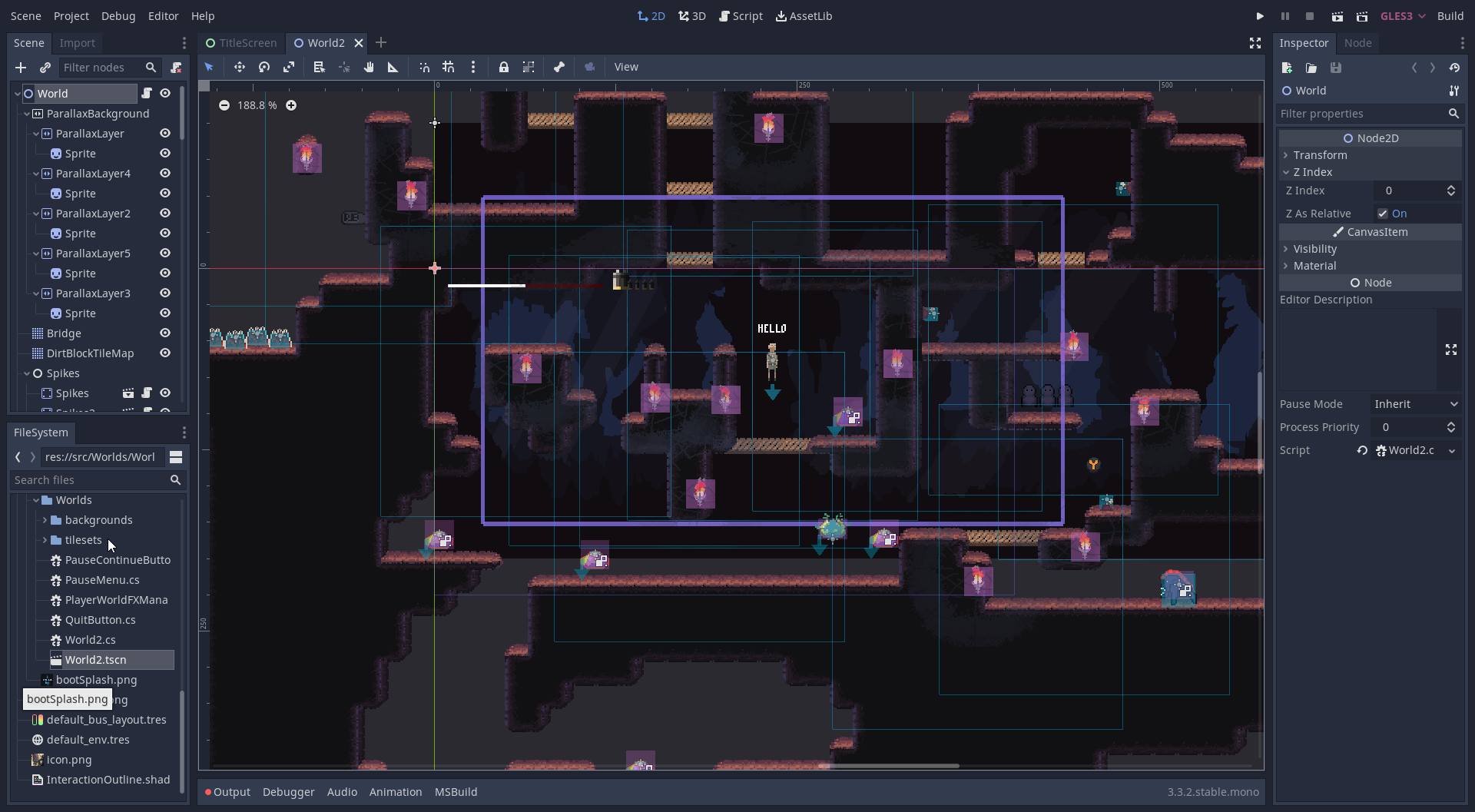Screen dimensions: 1475x812
Task: Zoom in with the plus icon
Action: pos(291,105)
